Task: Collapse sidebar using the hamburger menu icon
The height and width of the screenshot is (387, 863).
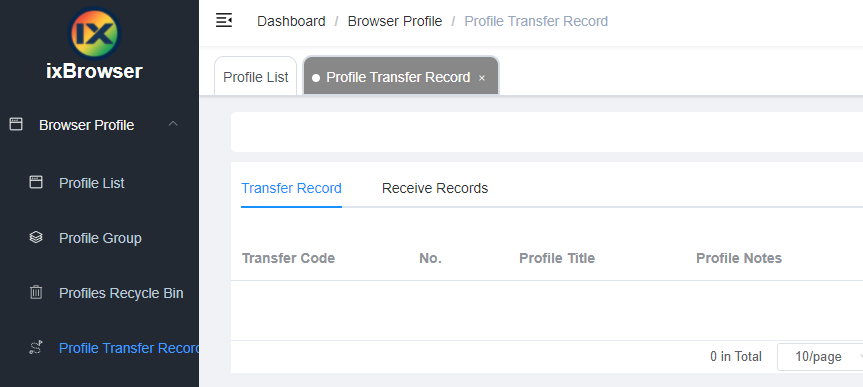Action: 224,21
